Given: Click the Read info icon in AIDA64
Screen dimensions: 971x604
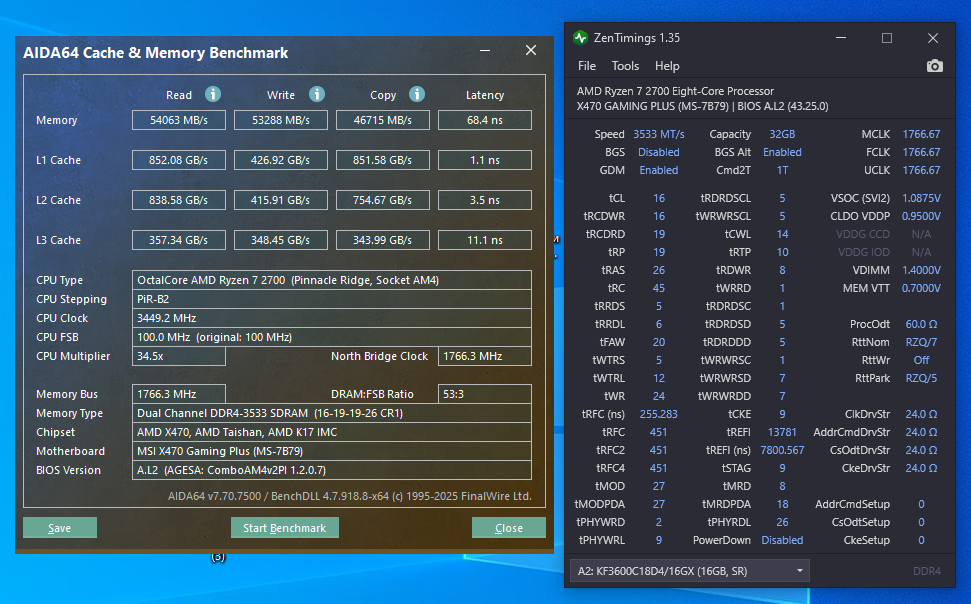Looking at the screenshot, I should point(213,94).
